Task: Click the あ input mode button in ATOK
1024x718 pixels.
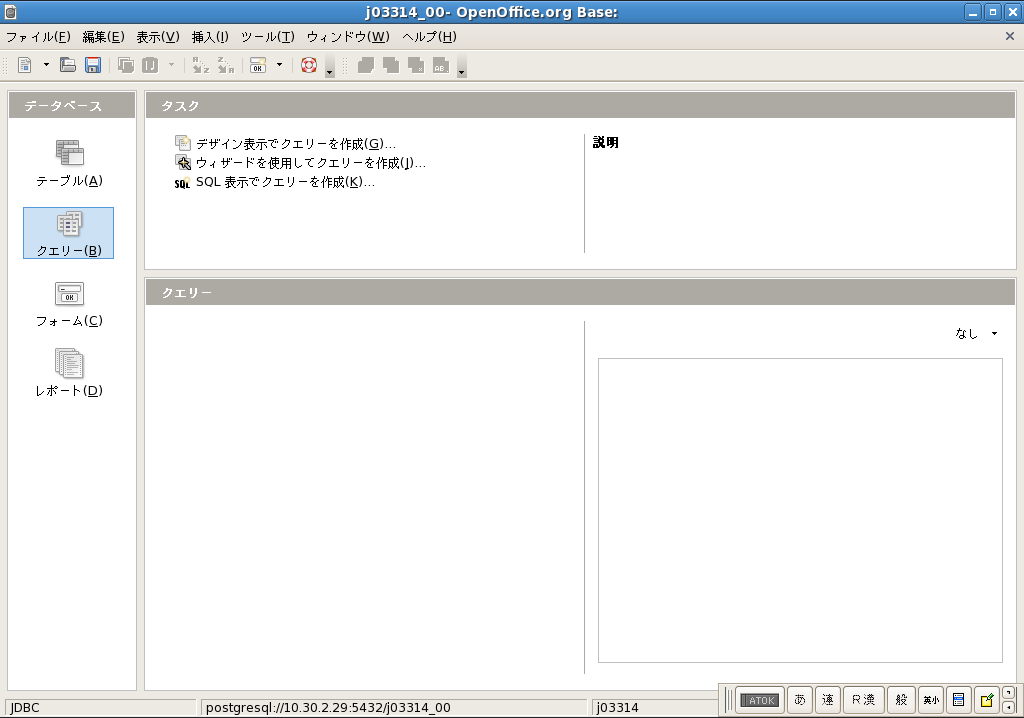Action: coord(799,700)
